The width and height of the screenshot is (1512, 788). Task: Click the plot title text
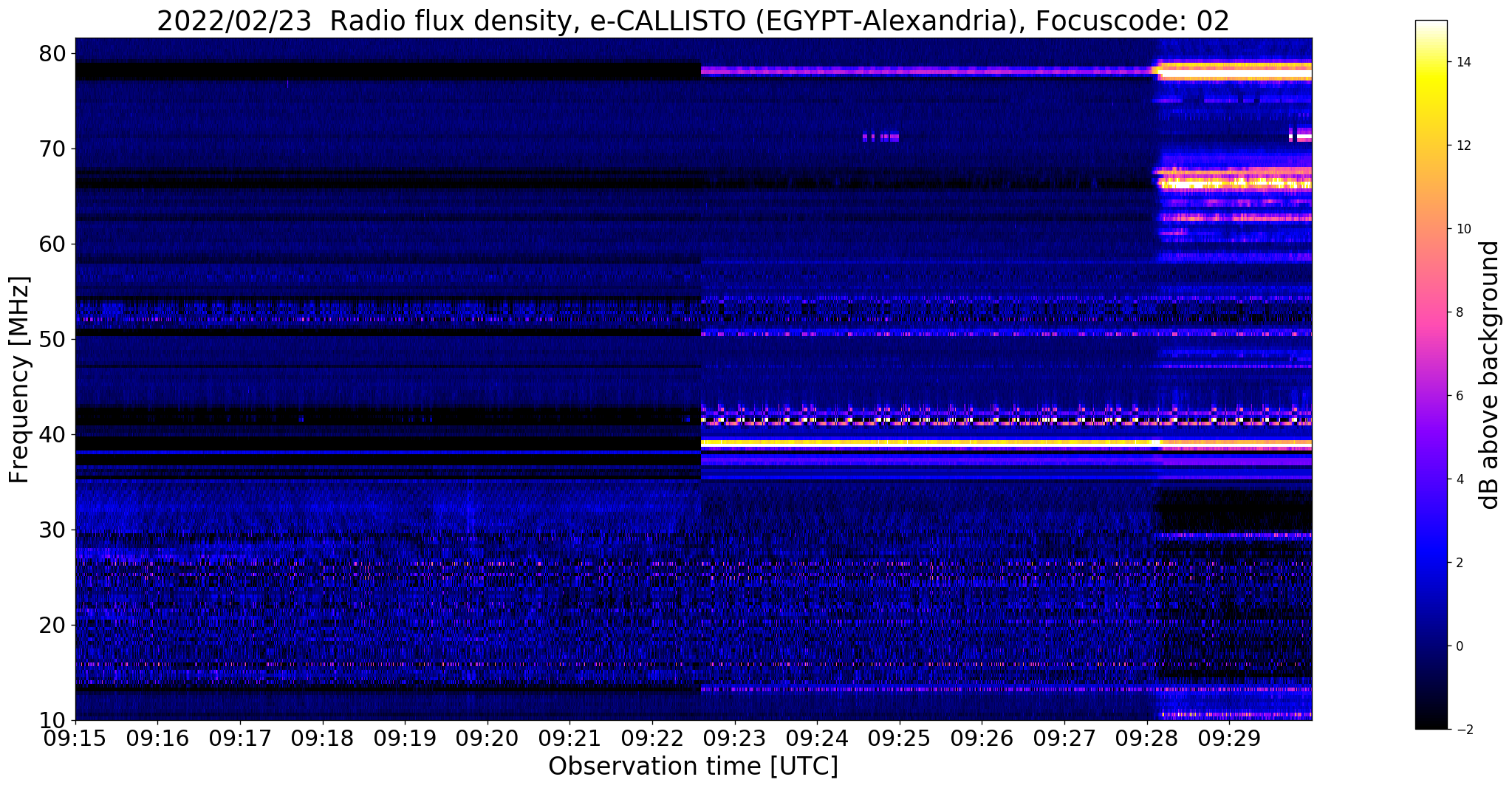(693, 20)
